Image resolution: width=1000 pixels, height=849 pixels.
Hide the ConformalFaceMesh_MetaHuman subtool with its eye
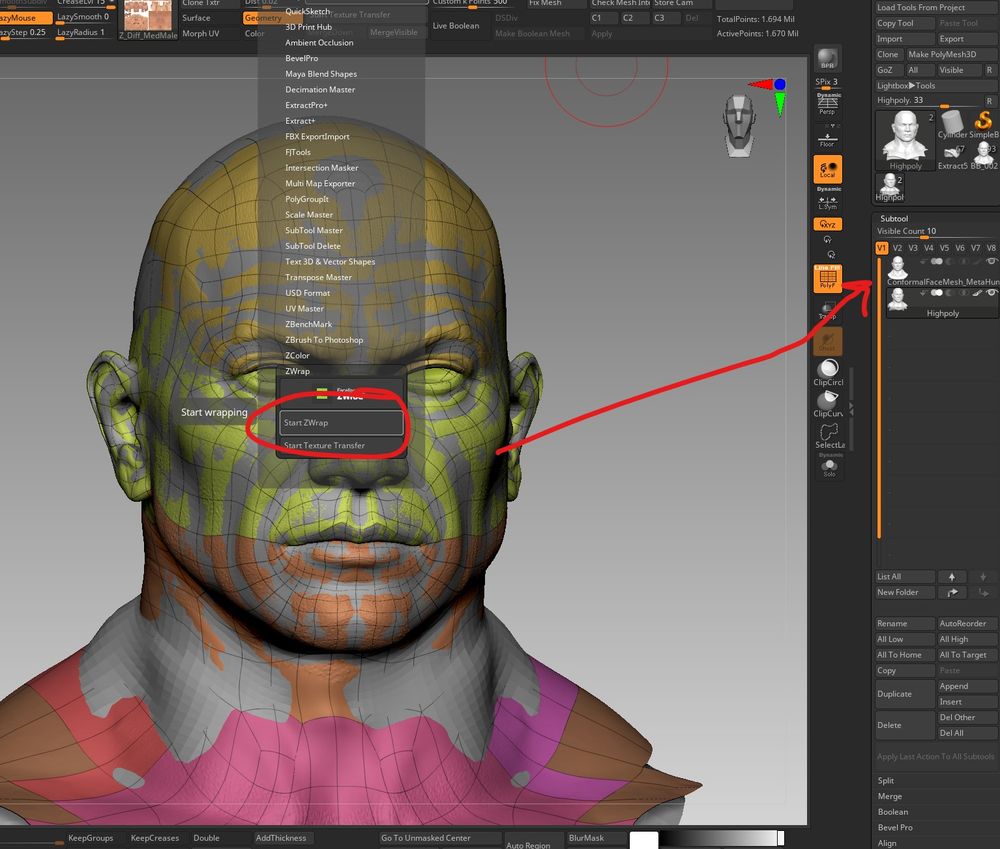[x=991, y=262]
